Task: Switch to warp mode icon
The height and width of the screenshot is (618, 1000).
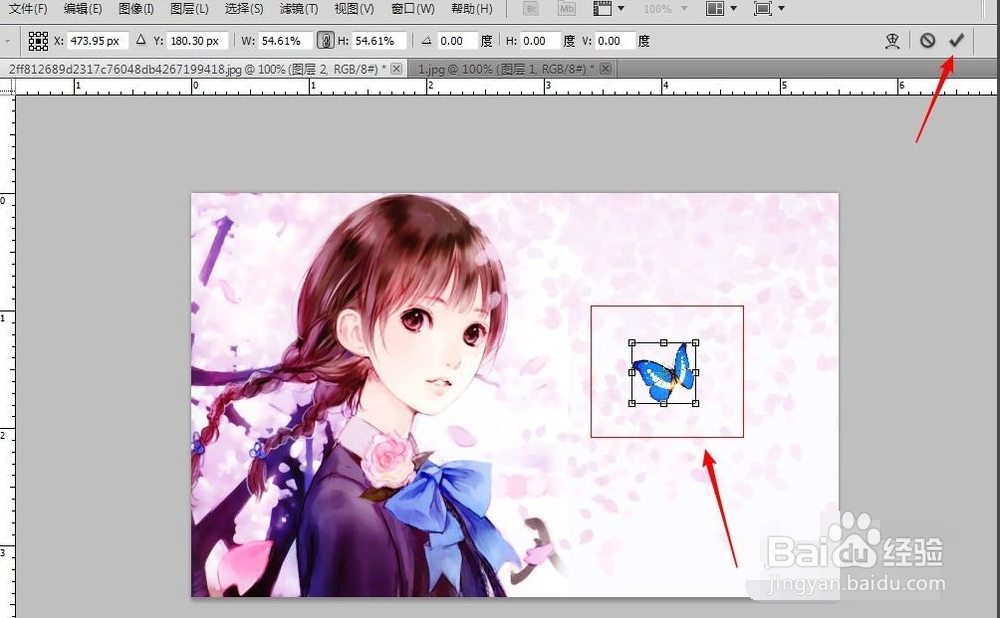Action: coord(892,41)
